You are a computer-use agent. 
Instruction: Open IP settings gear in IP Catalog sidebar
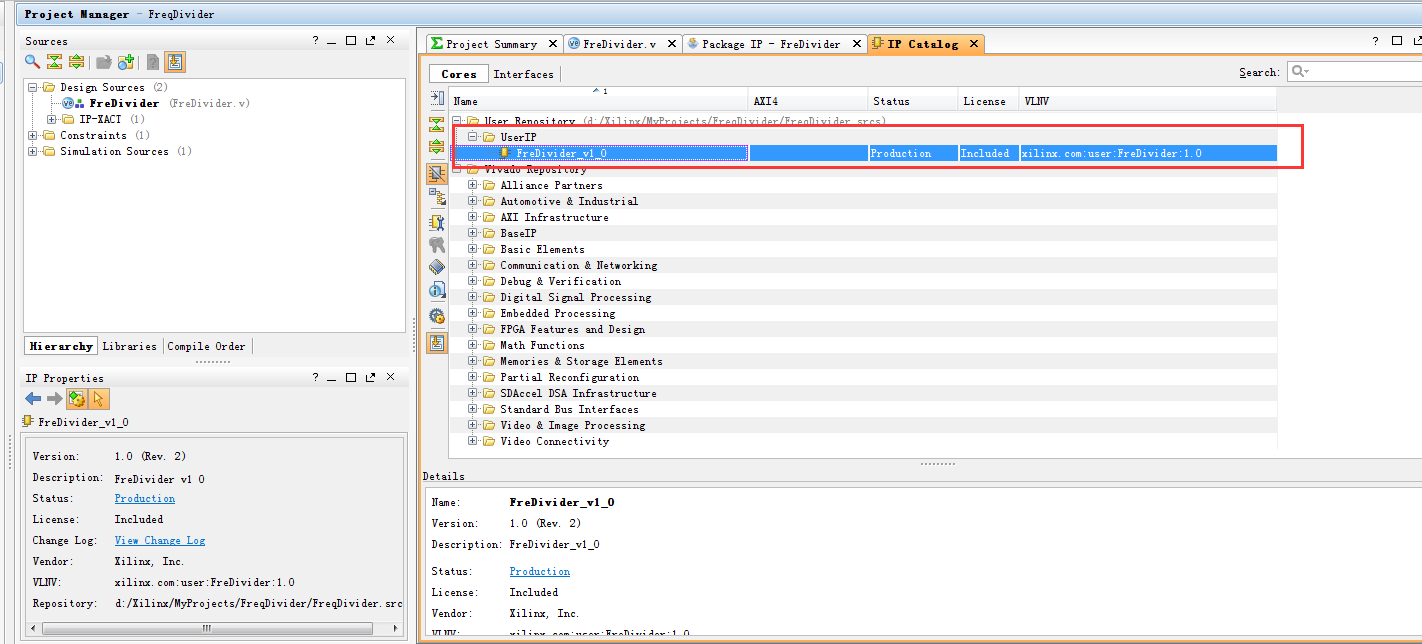(437, 316)
